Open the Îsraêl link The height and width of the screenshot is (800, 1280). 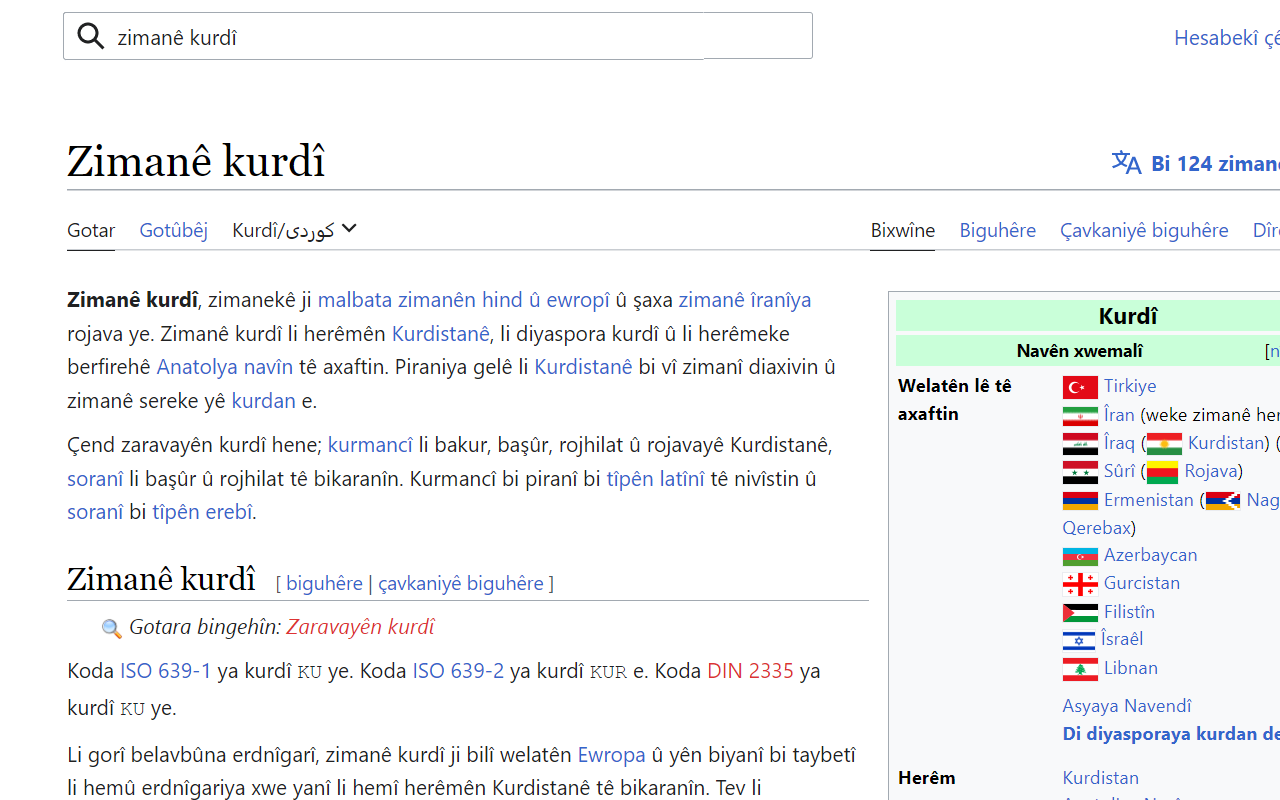pos(1122,638)
